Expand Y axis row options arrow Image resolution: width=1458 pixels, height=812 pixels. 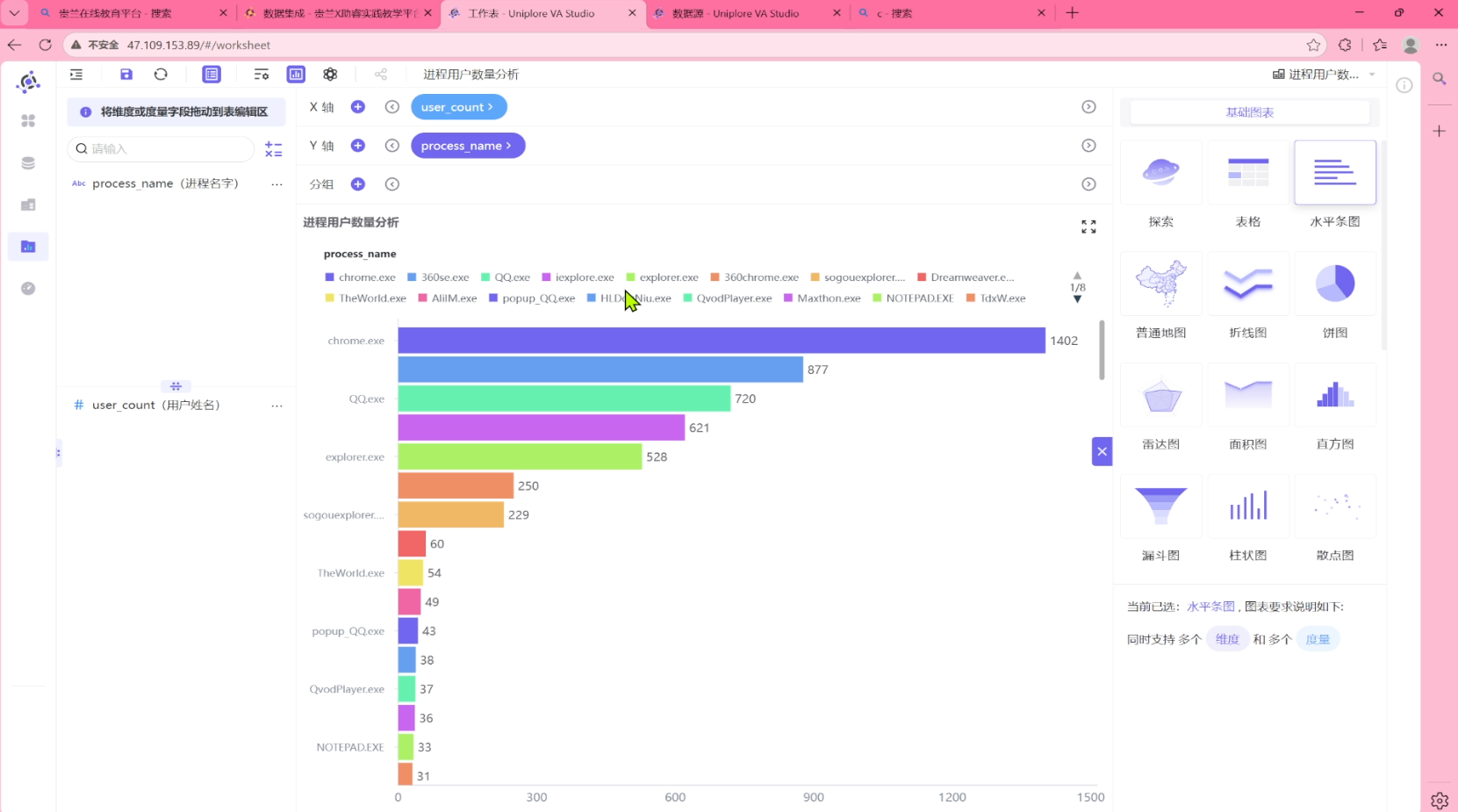tap(1088, 146)
